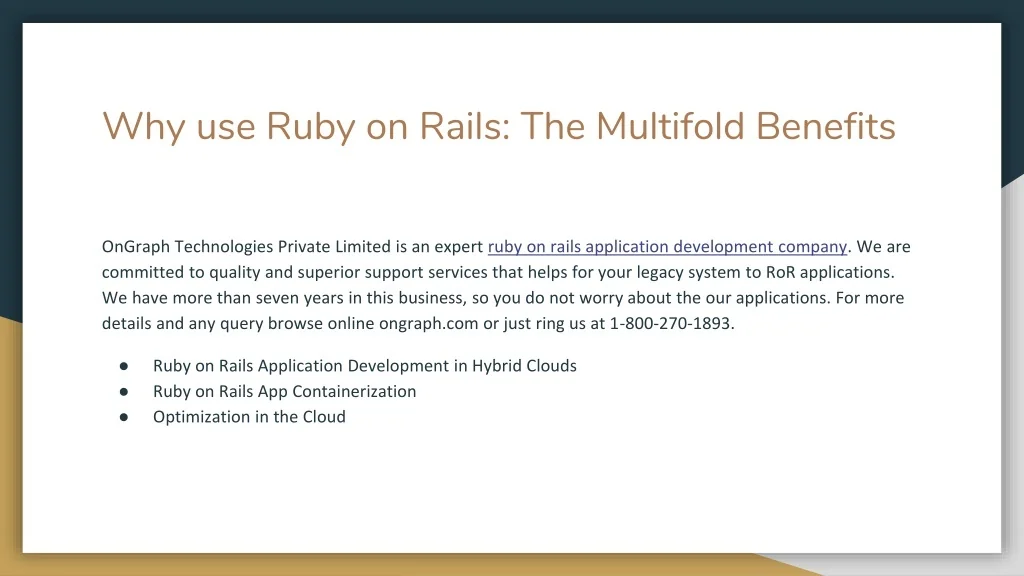1024x576 pixels.
Task: Click the 'ongraph.com' website text
Action: [428, 323]
